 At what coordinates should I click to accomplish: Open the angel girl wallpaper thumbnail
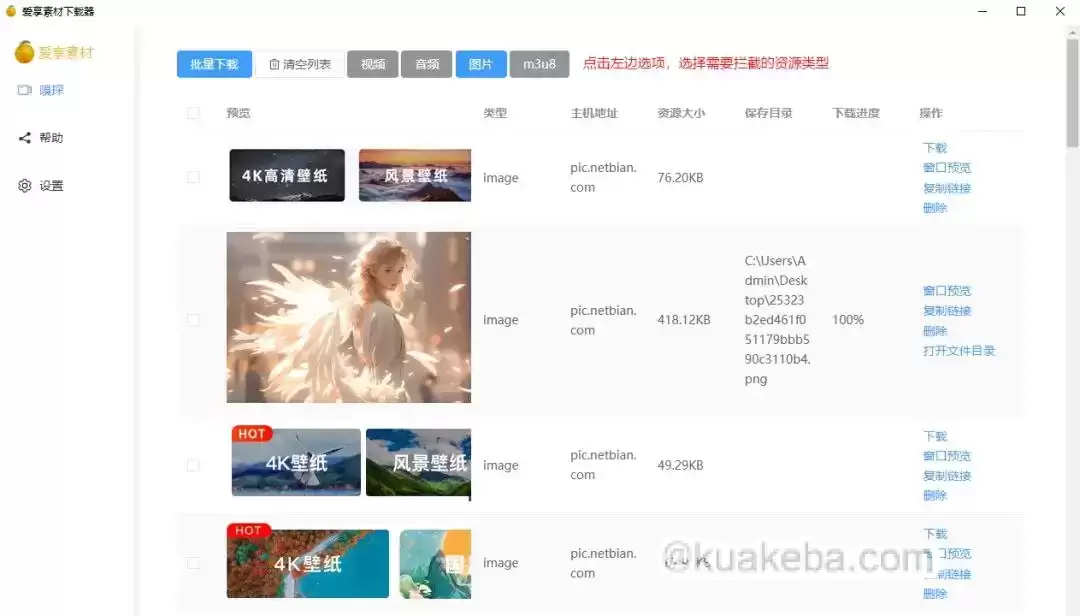click(x=348, y=320)
